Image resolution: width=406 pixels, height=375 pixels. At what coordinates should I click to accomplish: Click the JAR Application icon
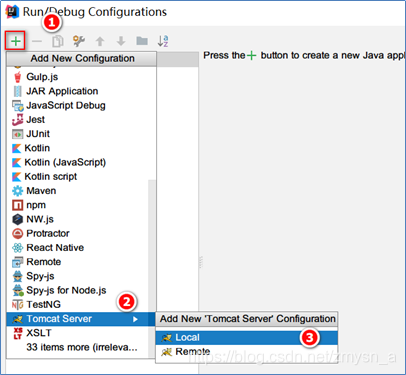click(17, 91)
